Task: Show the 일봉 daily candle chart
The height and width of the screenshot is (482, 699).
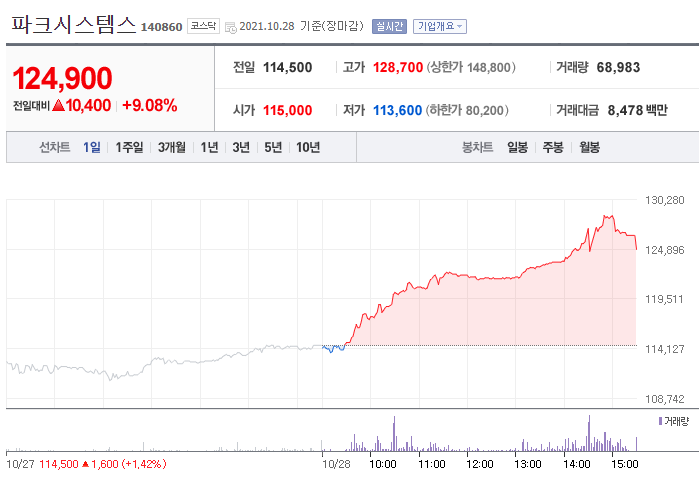Action: 518,147
